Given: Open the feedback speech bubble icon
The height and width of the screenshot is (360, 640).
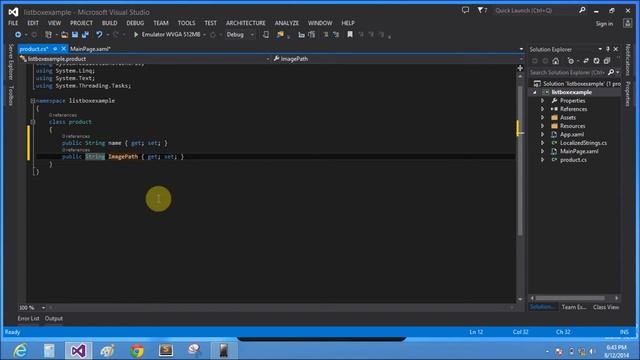Looking at the screenshot, I should (x=465, y=10).
